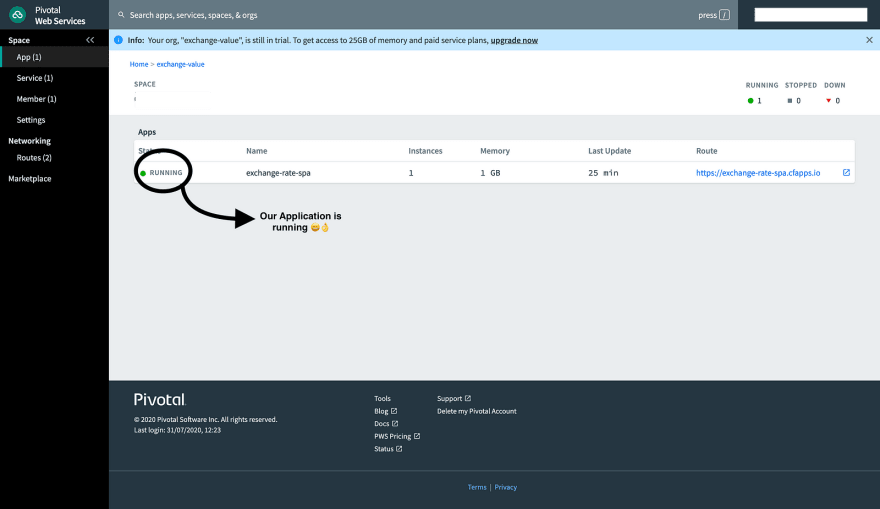This screenshot has height=509, width=880.
Task: Open Support link in footer
Action: [x=450, y=398]
